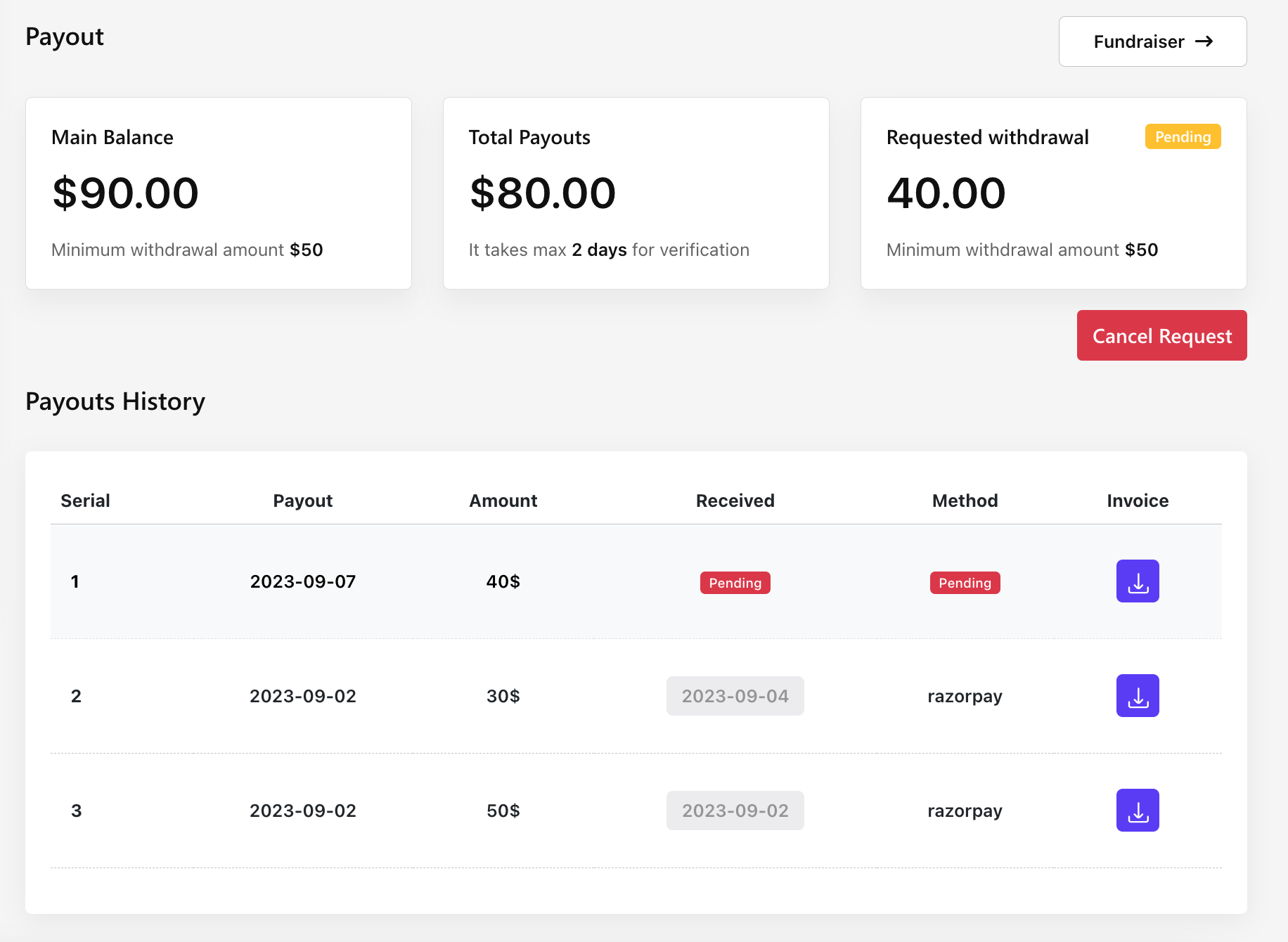Click the Received column header
1288x942 pixels.
(x=735, y=501)
